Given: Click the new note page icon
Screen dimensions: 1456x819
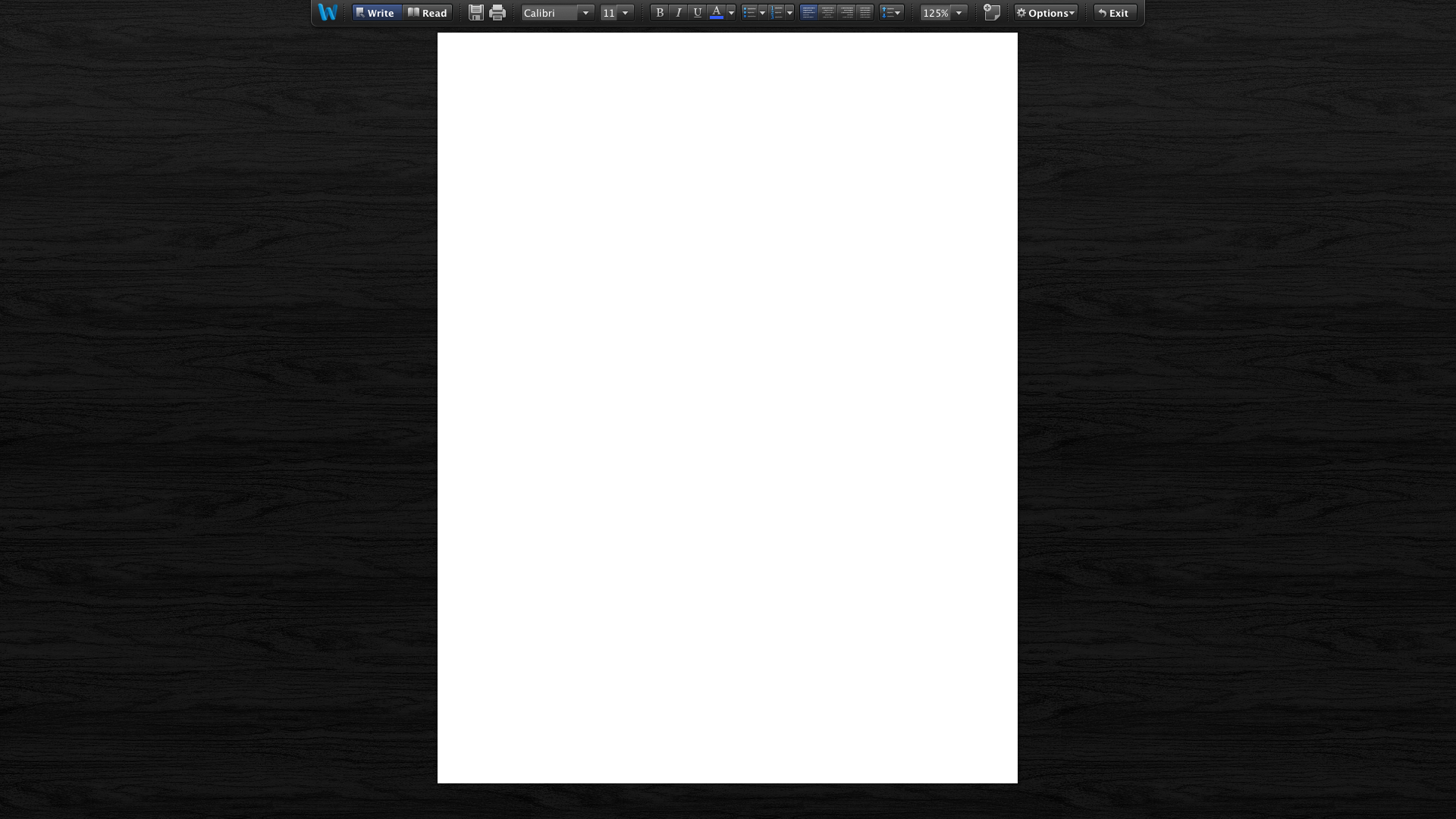Looking at the screenshot, I should [992, 12].
